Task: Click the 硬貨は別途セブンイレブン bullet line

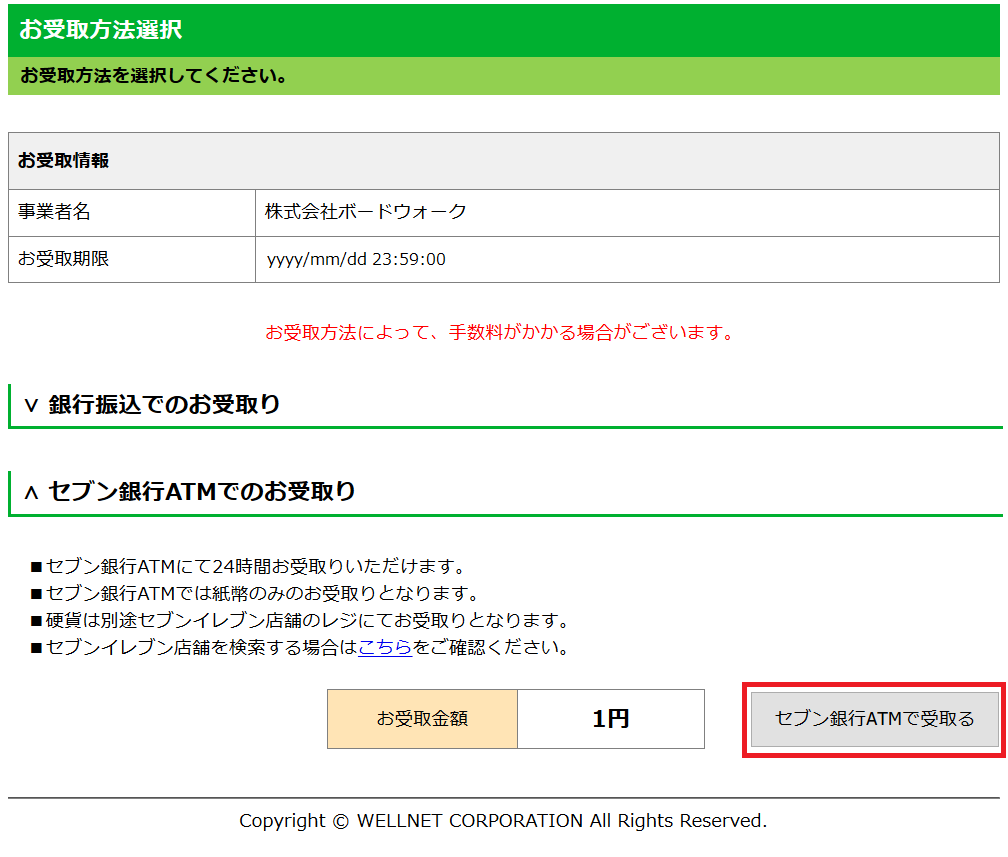Action: coord(300,621)
